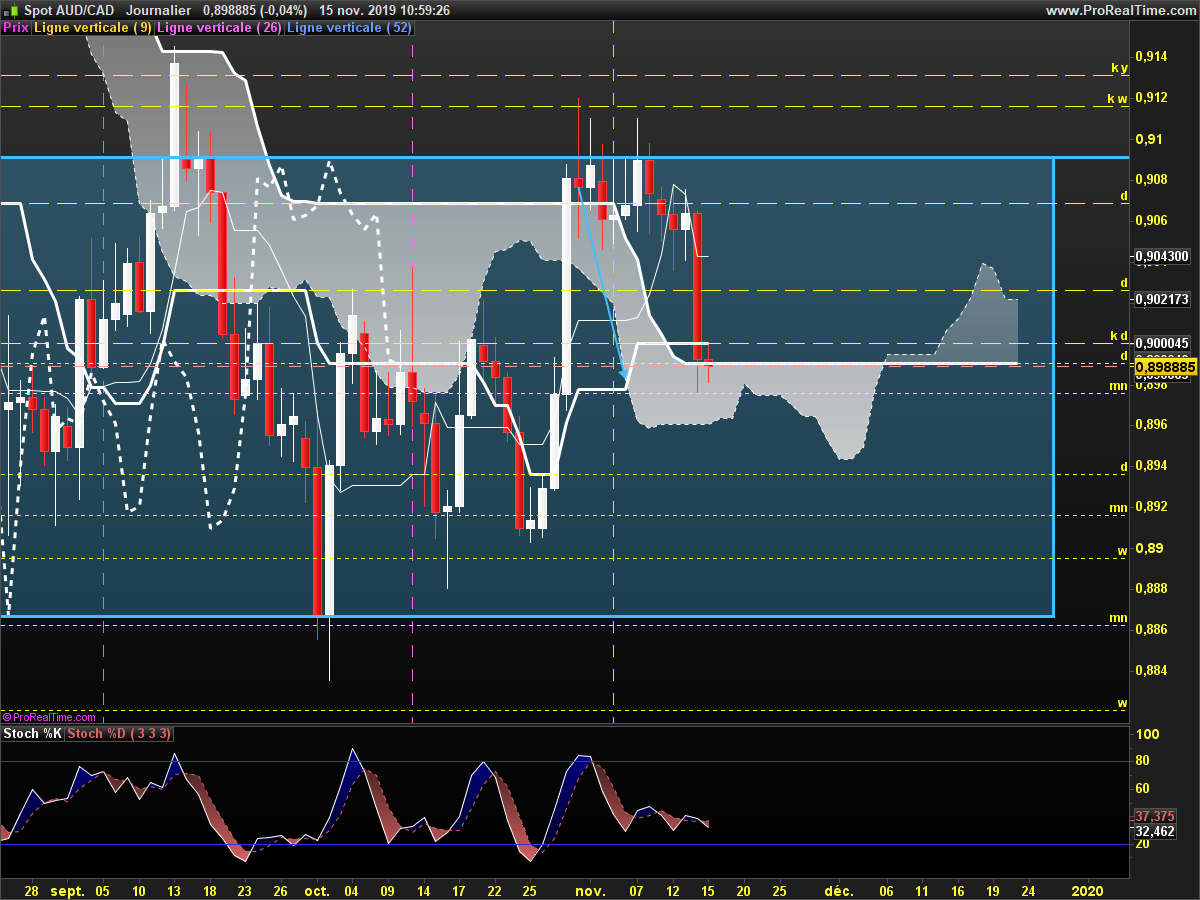Screen dimensions: 1200x900
Task: Click the candlestick chart style icon
Action: 11,10
